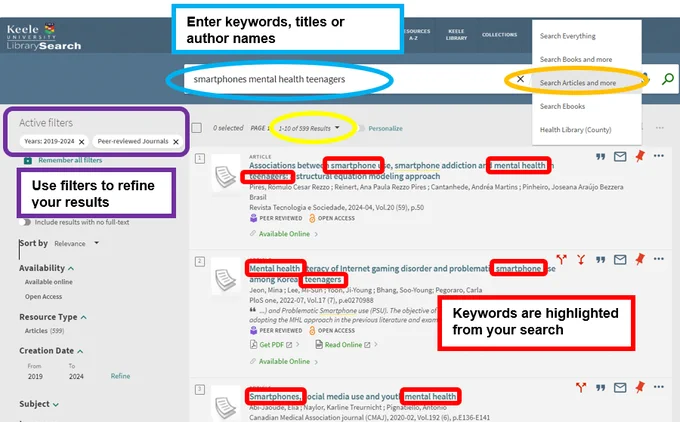The height and width of the screenshot is (422, 680).
Task: Open Collections in the top navigation
Action: (x=499, y=34)
